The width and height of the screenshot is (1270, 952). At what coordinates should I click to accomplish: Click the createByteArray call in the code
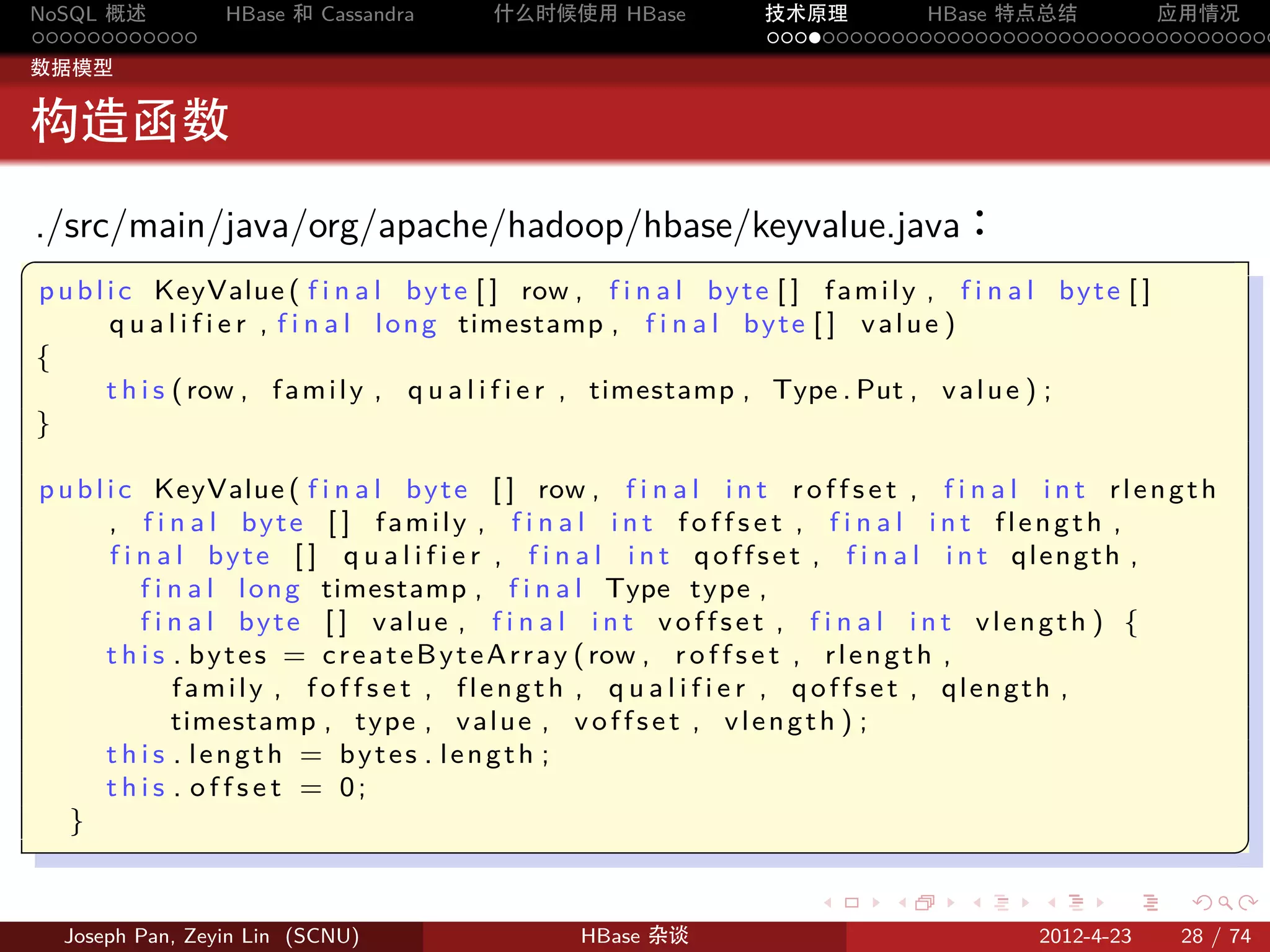(x=445, y=656)
